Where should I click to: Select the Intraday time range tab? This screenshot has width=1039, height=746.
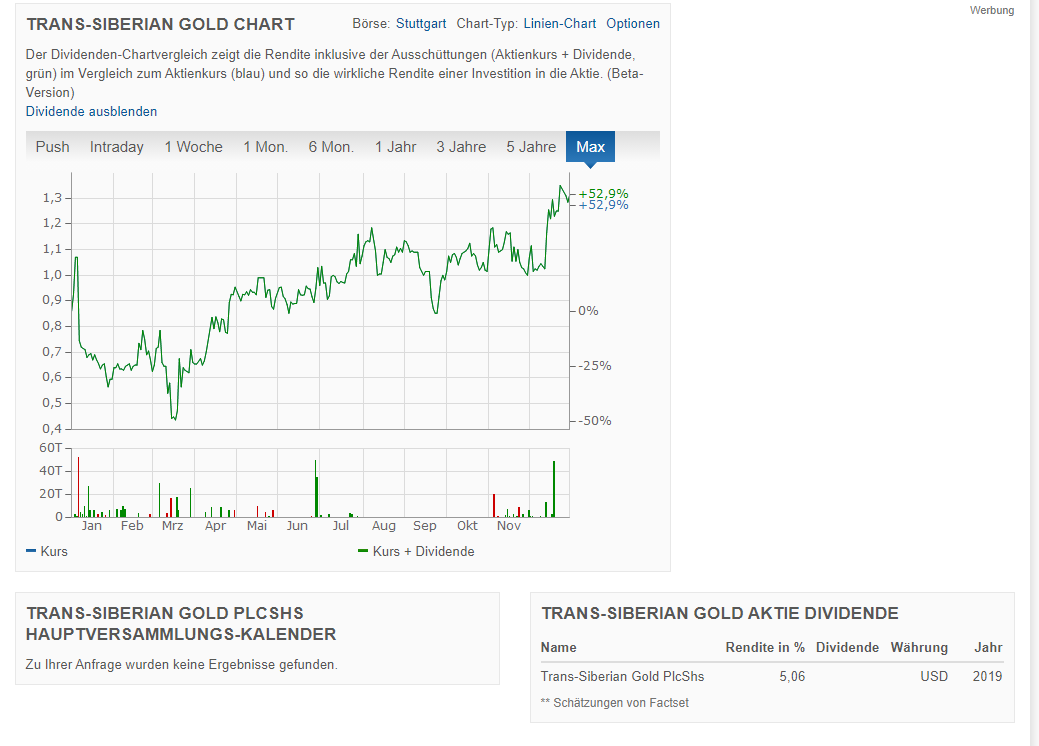pos(117,147)
